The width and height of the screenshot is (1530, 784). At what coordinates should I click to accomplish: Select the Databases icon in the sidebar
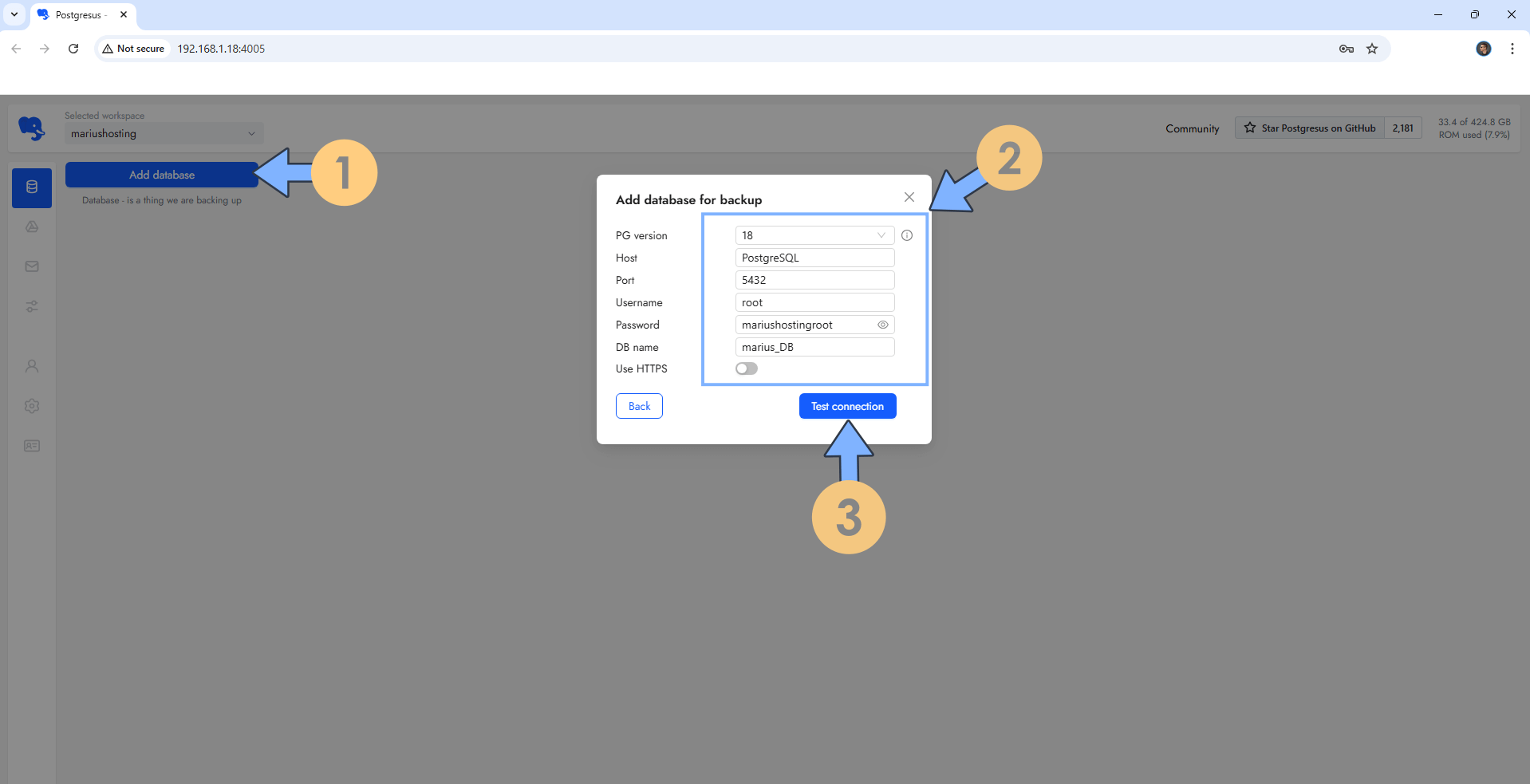(x=32, y=187)
